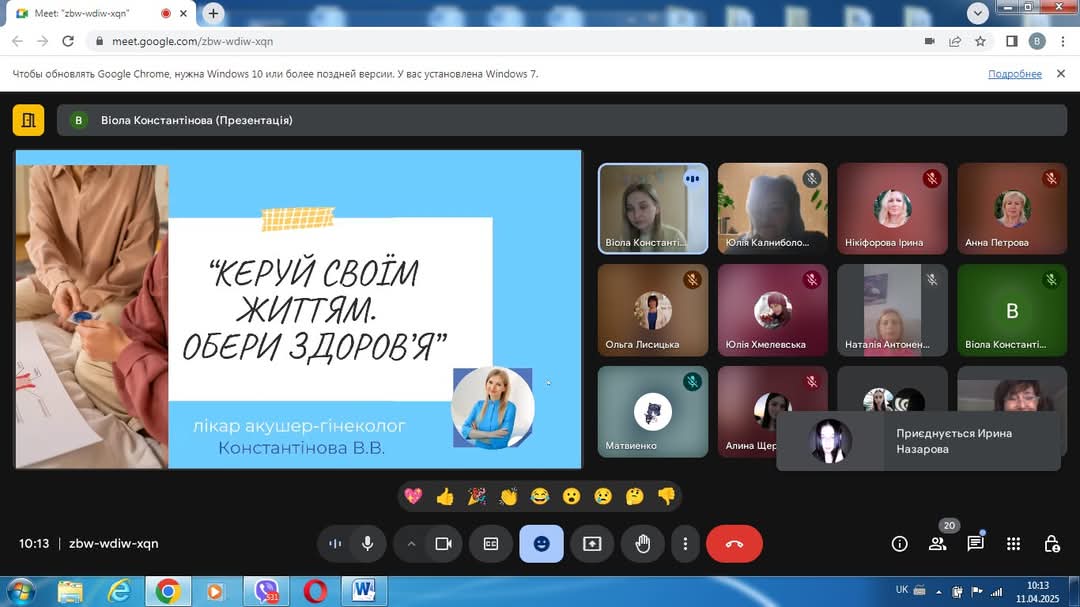The width and height of the screenshot is (1080, 607).
Task: Toggle the camera on or off
Action: (x=444, y=544)
